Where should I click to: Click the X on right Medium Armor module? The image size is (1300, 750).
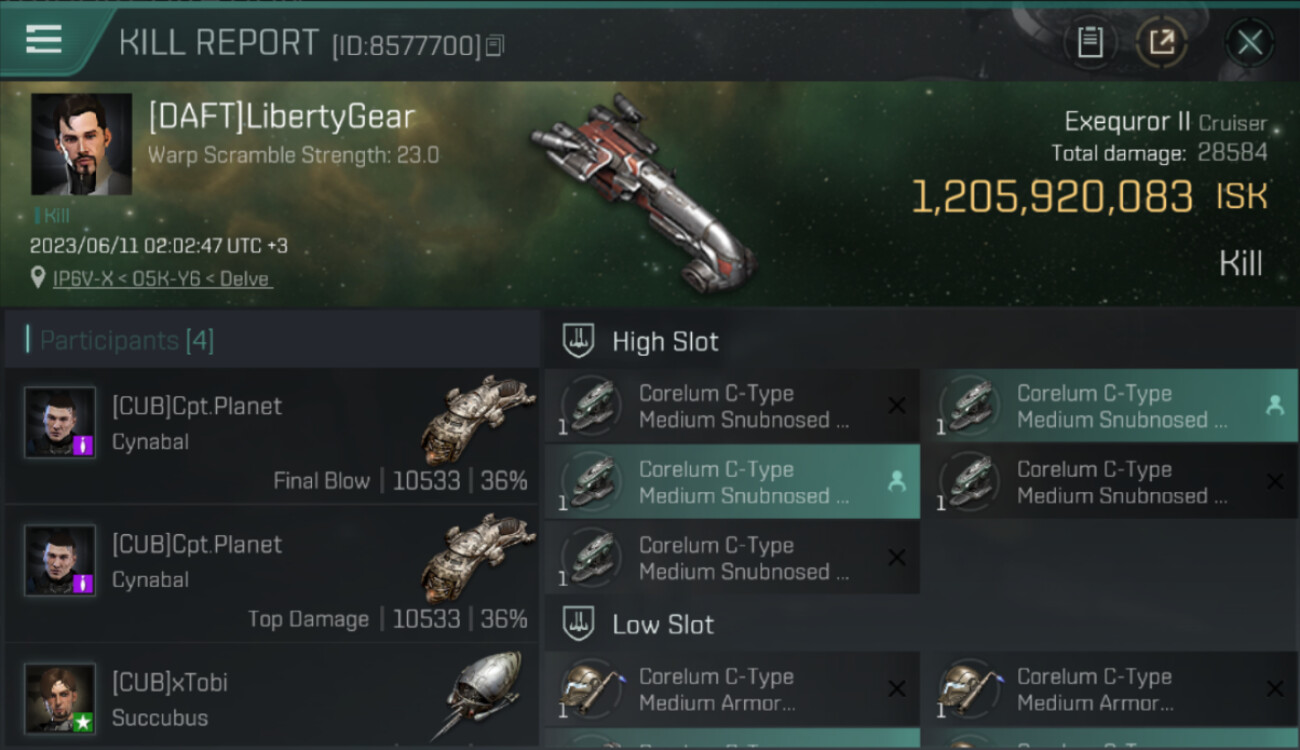coord(1275,689)
